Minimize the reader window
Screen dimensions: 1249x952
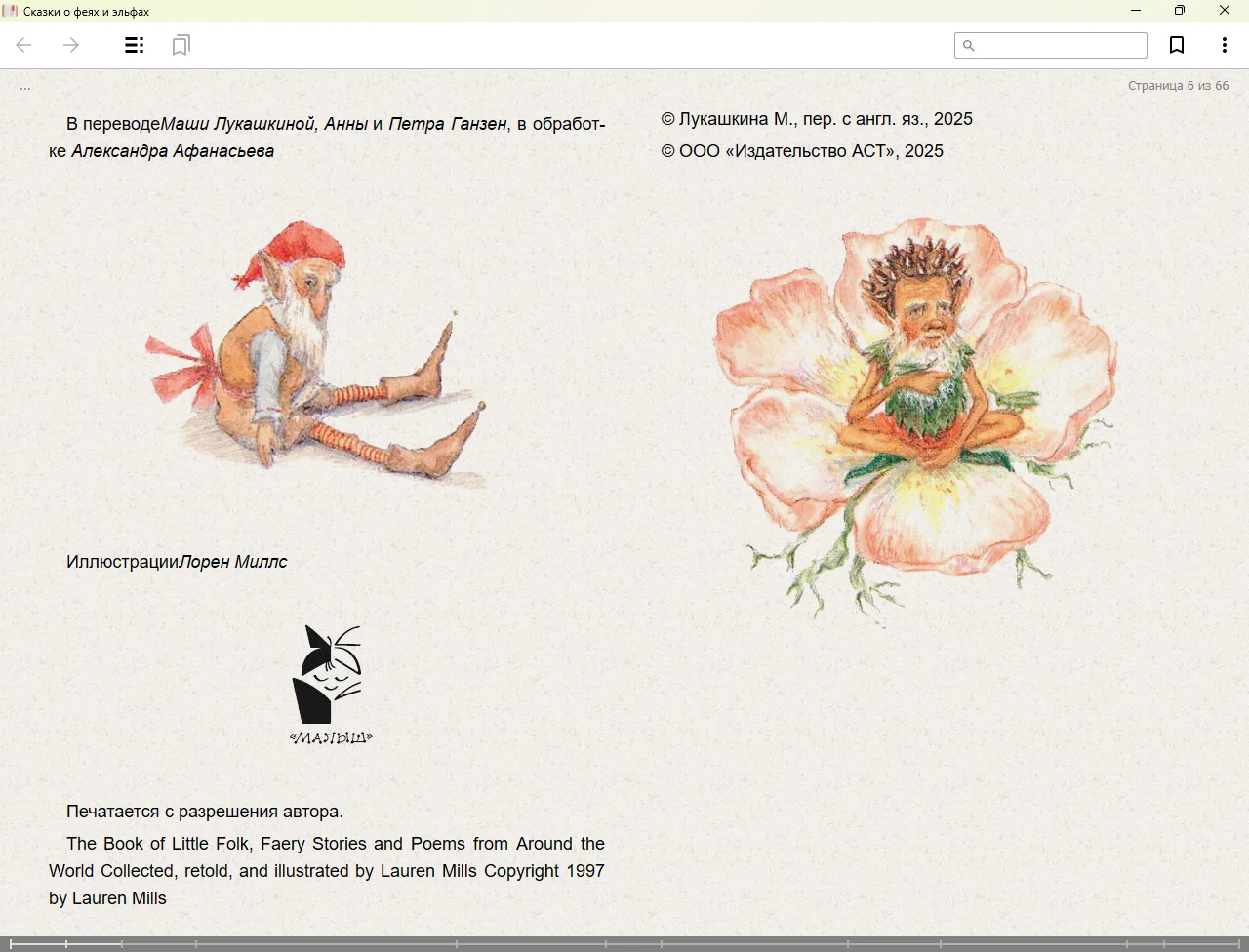(1136, 11)
